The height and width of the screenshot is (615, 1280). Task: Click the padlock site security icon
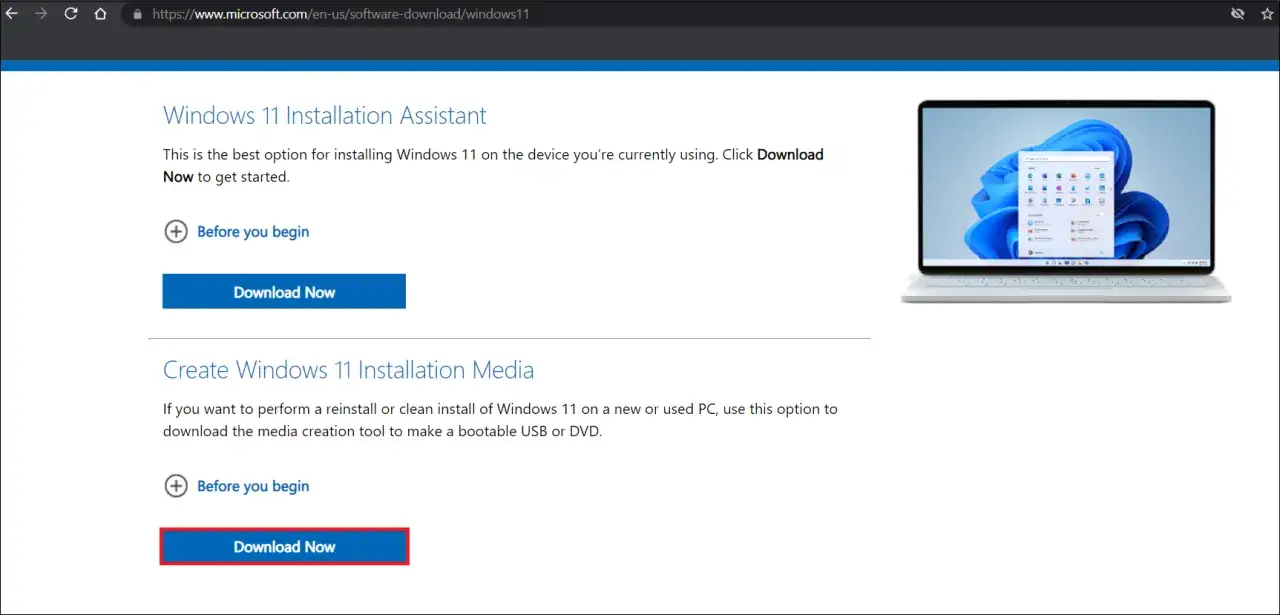138,15
